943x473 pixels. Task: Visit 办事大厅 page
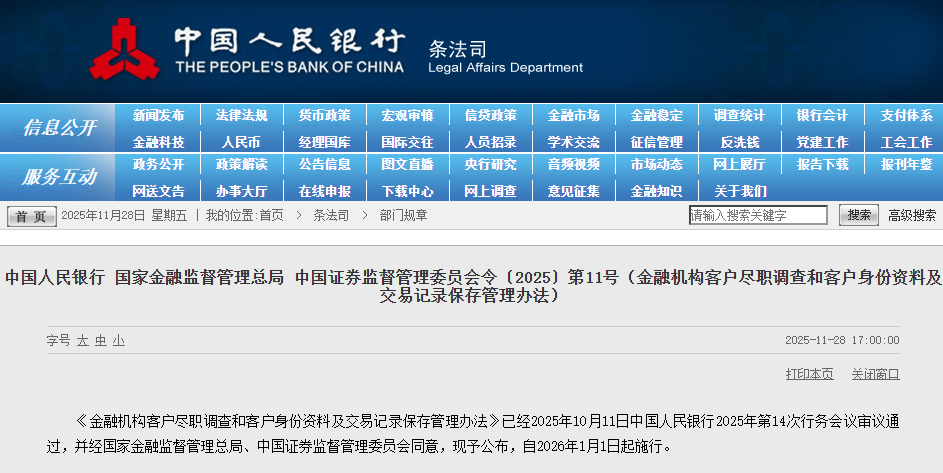241,191
